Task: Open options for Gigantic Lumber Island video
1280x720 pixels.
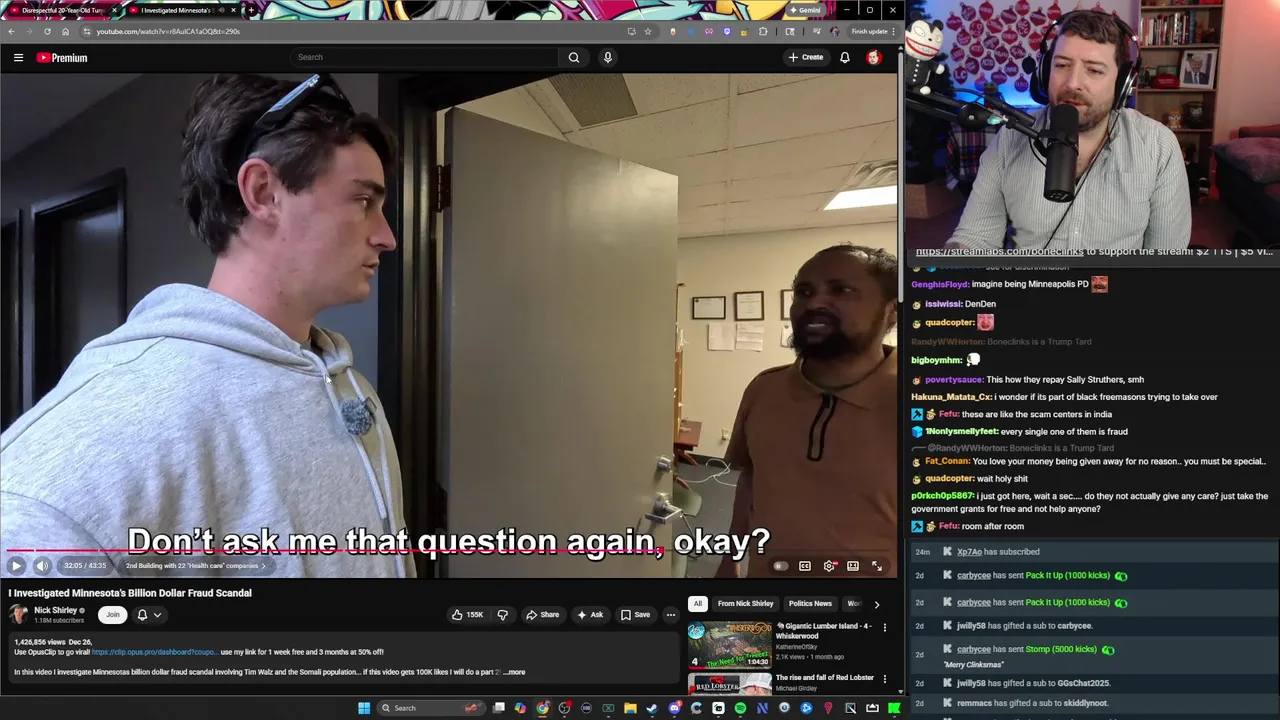Action: point(884,628)
